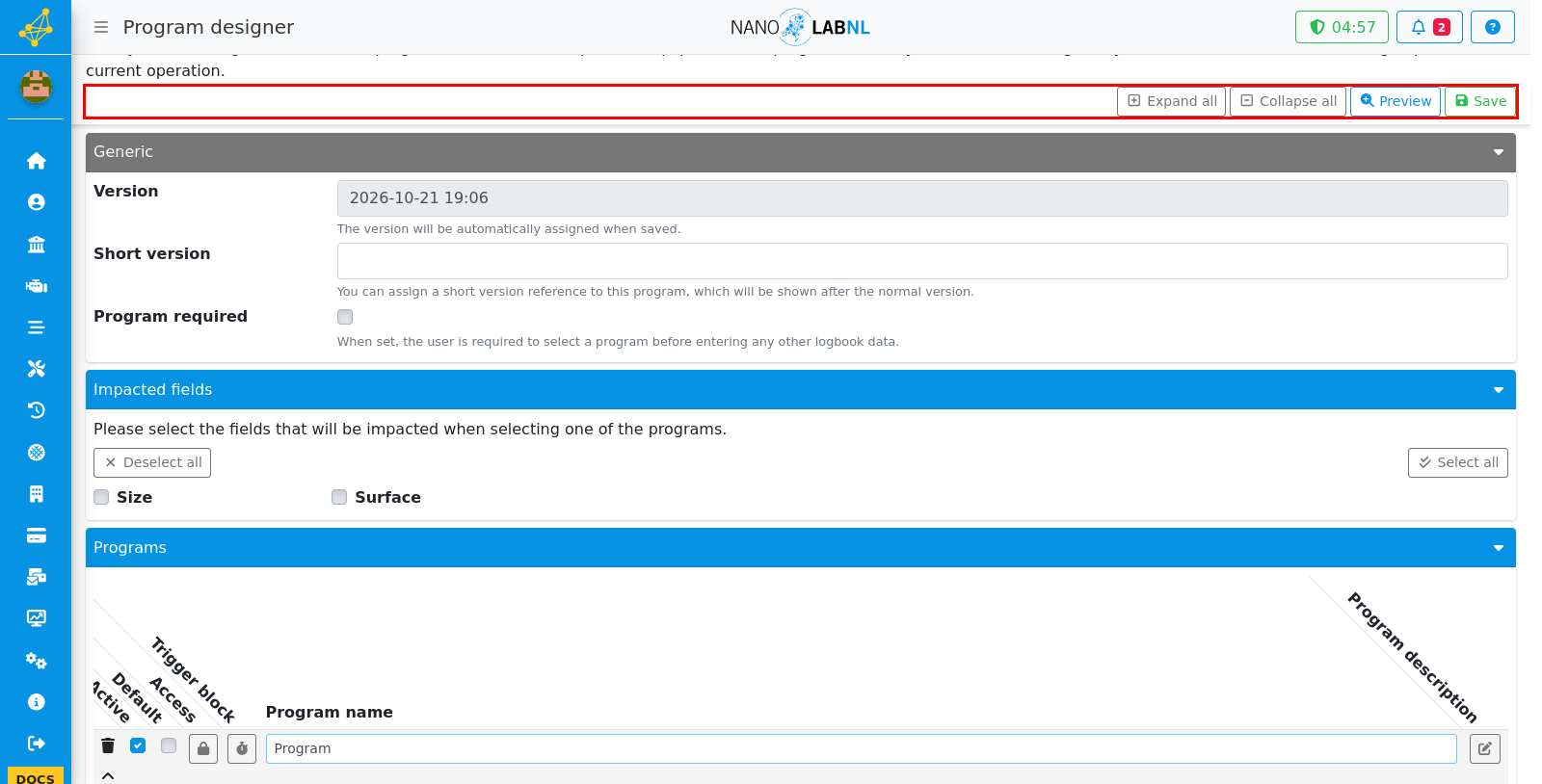Open the history clock-arrow icon

pos(37,410)
